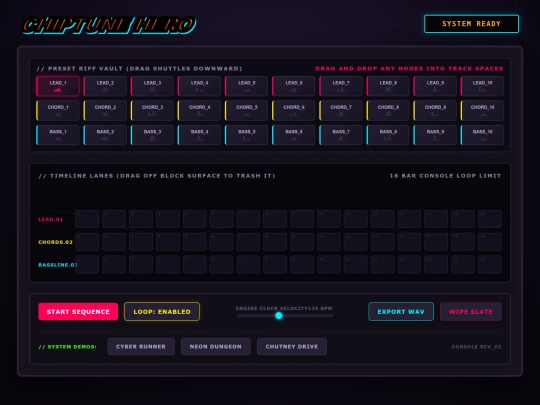Click bar slot 2 in BASSLINE.03 lane
Image resolution: width=540 pixels, height=405 pixels.
(x=114, y=264)
